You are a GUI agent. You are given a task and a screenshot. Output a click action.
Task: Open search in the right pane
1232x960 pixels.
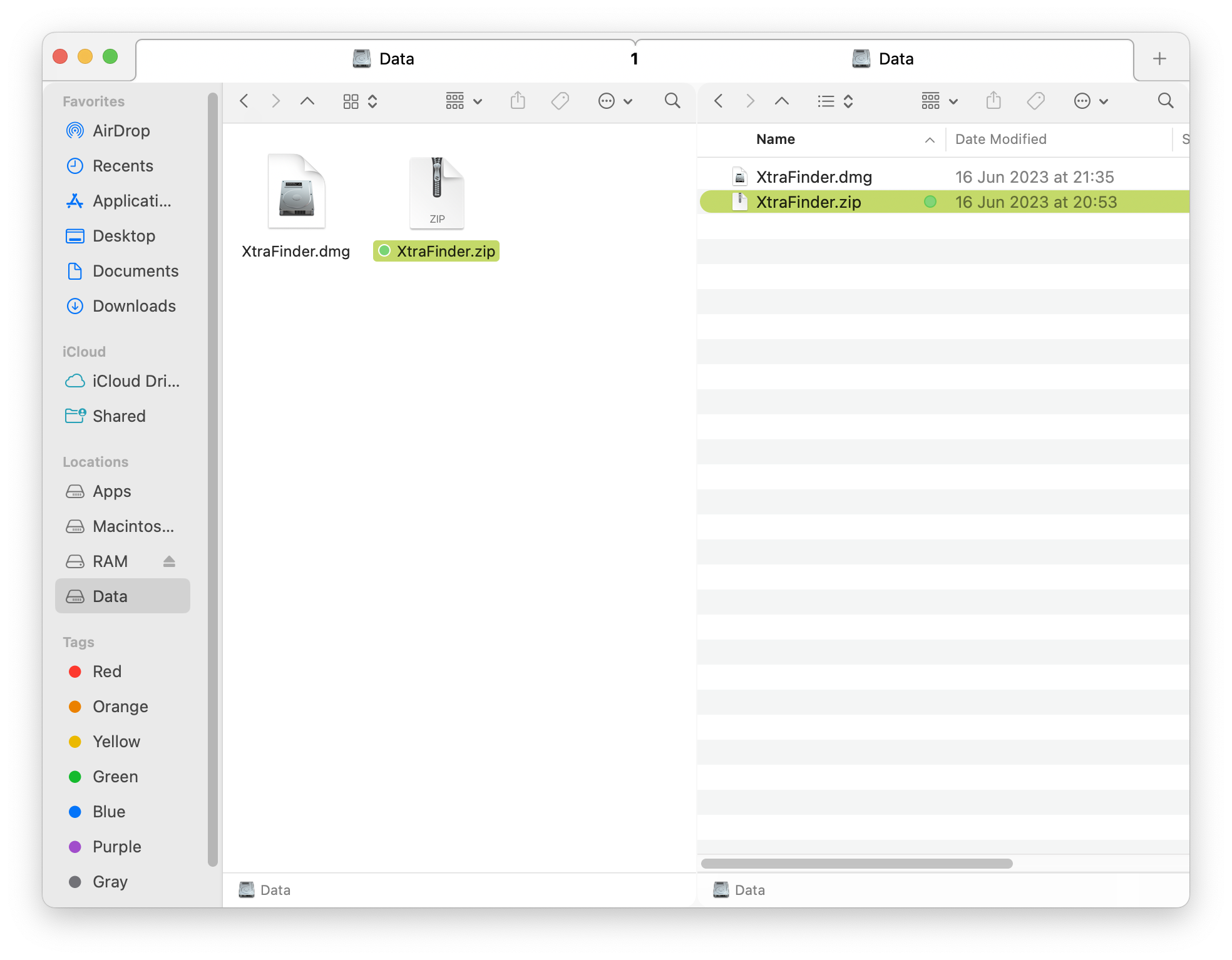click(x=1165, y=101)
